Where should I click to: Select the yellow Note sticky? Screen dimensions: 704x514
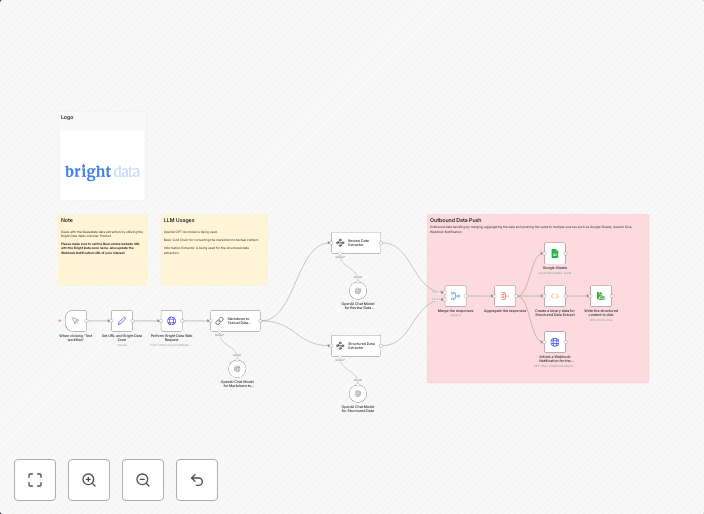pyautogui.click(x=102, y=250)
